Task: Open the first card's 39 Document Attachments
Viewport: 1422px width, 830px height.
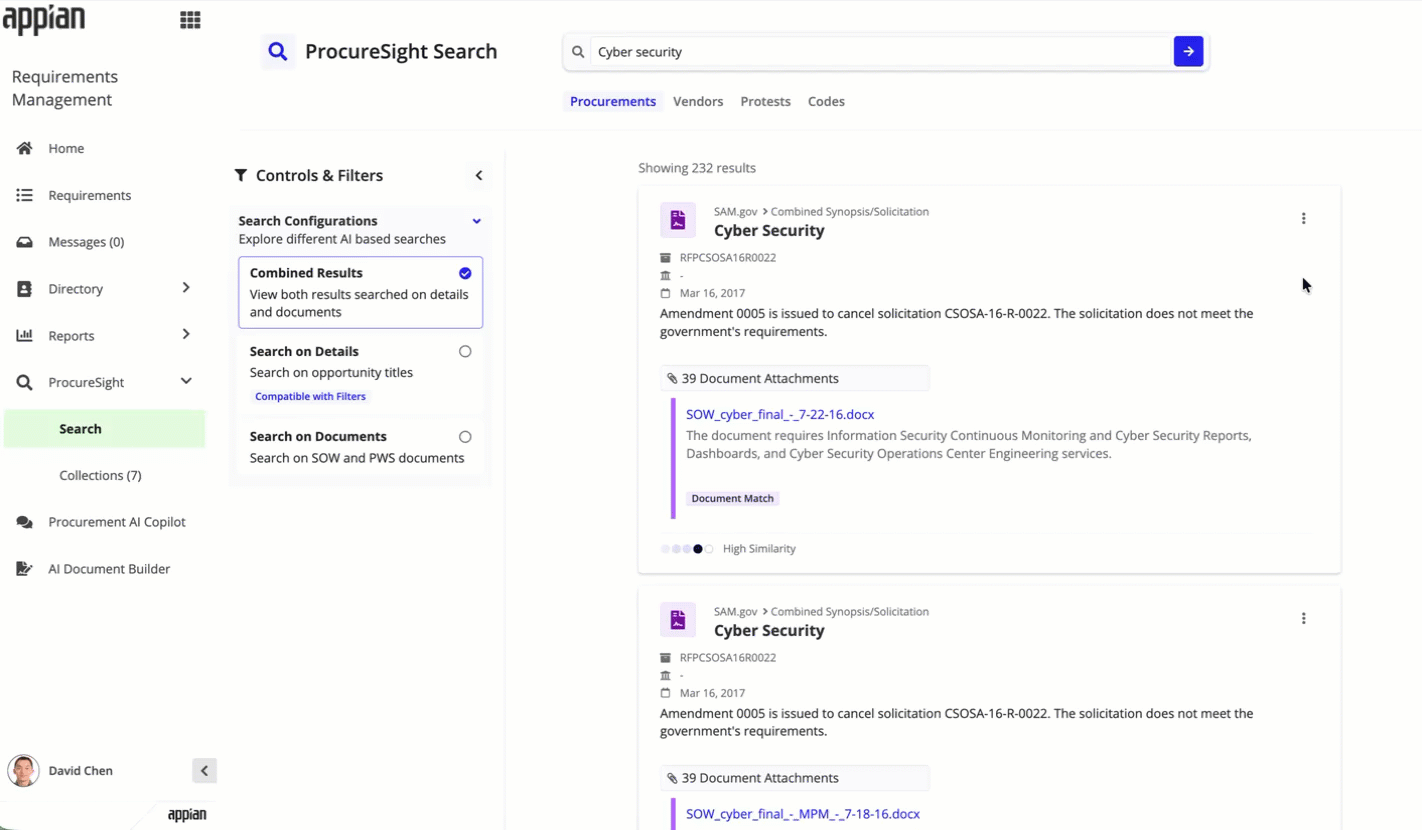Action: click(795, 378)
